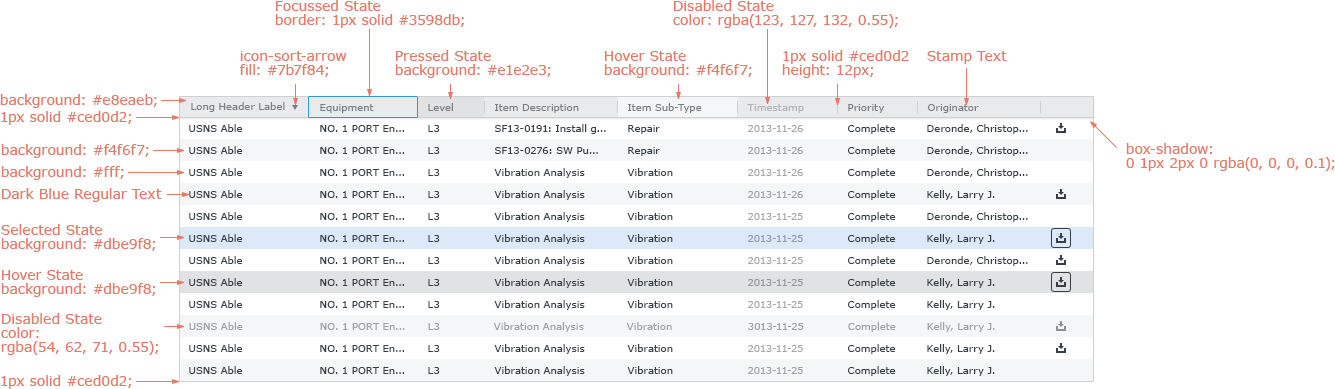Click the Repair cell in the SF13-0191 row
This screenshot has width=1335, height=389.
click(643, 128)
